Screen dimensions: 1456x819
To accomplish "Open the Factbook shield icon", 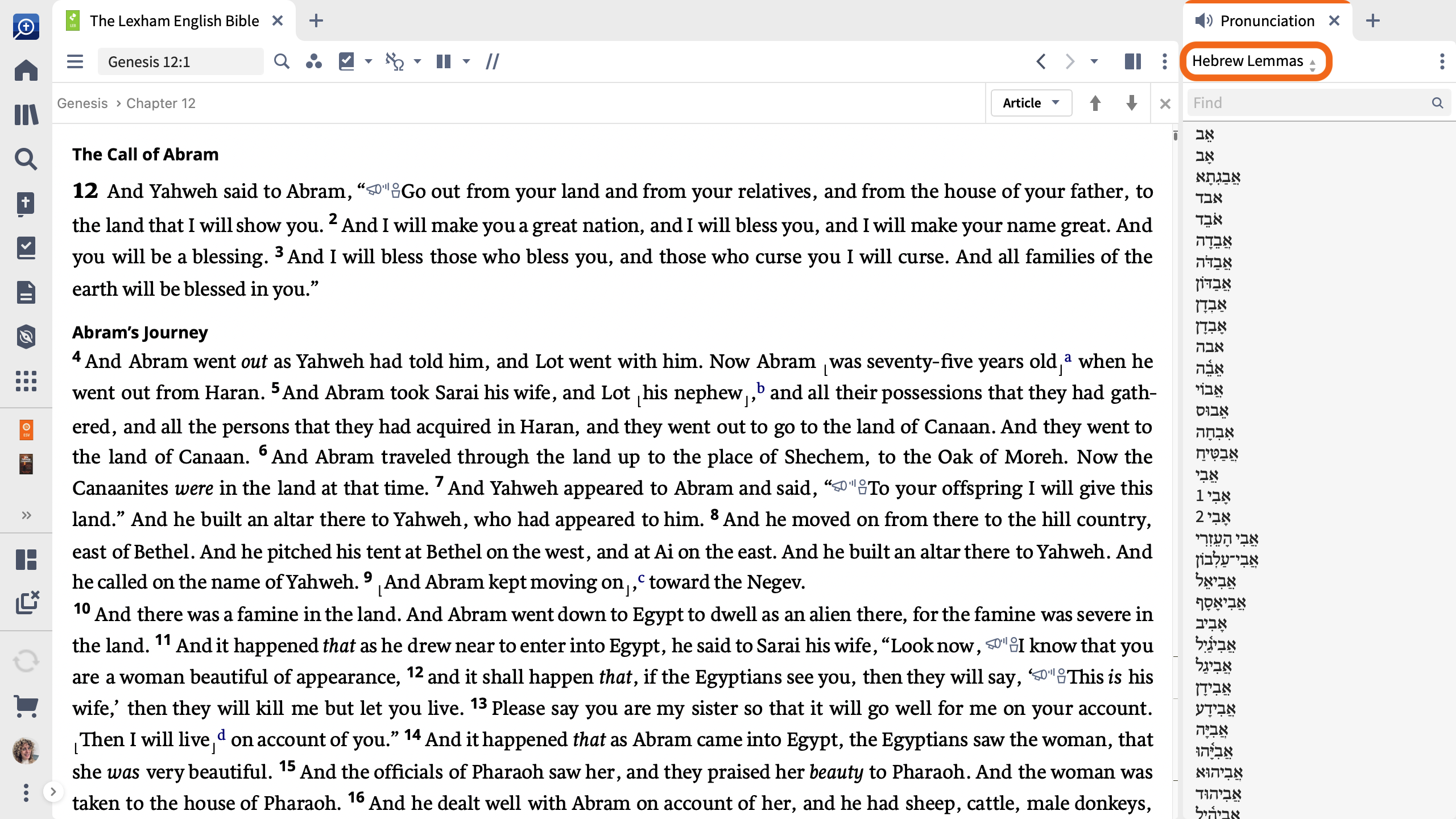I will pos(26,337).
